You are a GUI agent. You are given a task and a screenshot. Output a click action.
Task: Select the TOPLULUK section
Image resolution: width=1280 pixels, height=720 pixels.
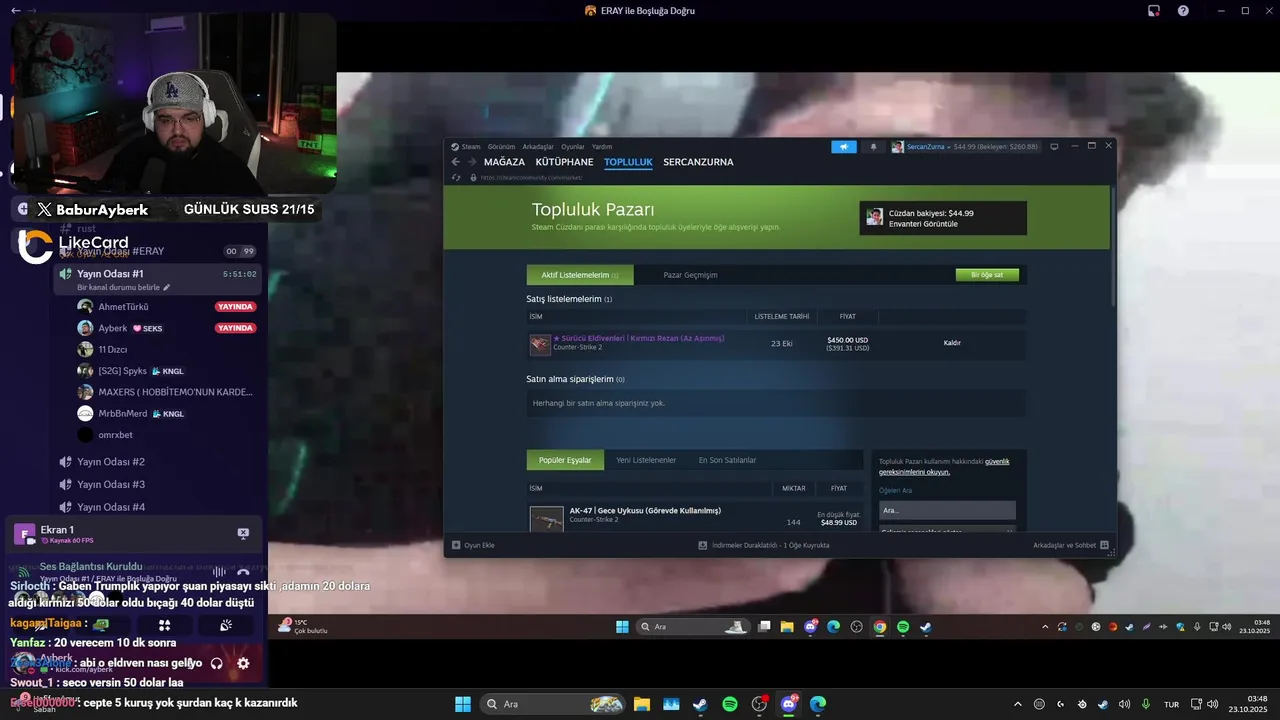pyautogui.click(x=628, y=162)
